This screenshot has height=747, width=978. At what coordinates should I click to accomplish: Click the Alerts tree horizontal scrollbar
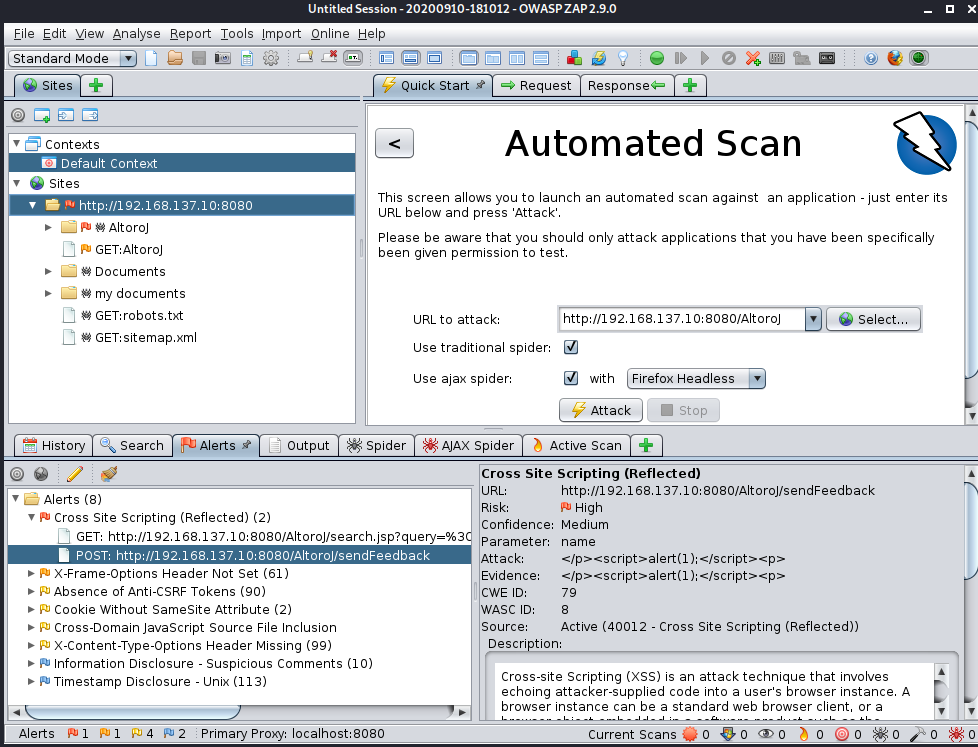[x=239, y=711]
